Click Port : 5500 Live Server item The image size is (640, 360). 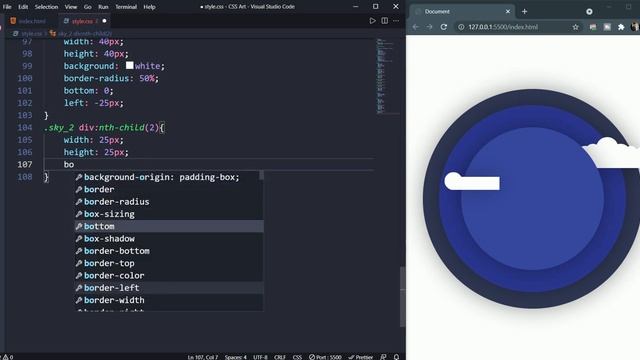click(x=325, y=357)
